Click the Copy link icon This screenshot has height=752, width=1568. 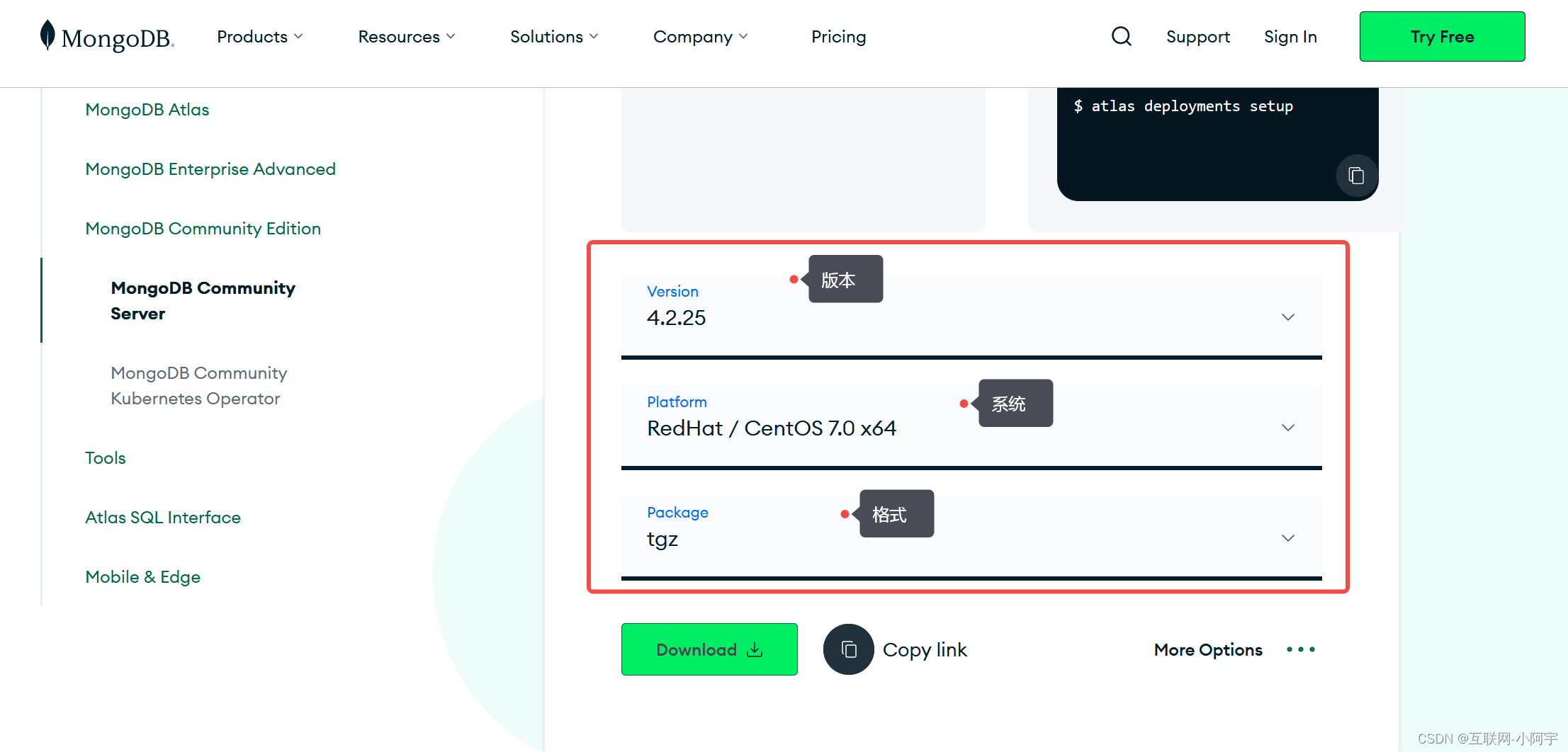click(x=849, y=649)
